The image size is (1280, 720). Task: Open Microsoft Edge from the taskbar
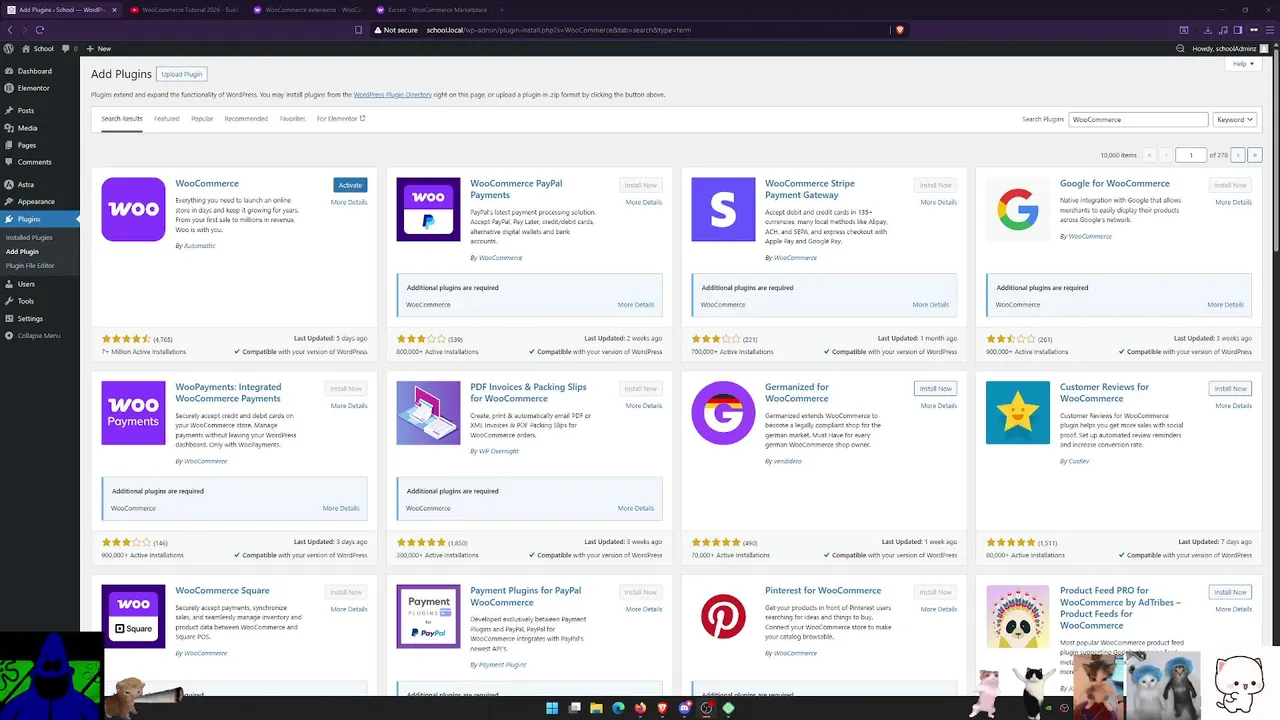point(618,708)
